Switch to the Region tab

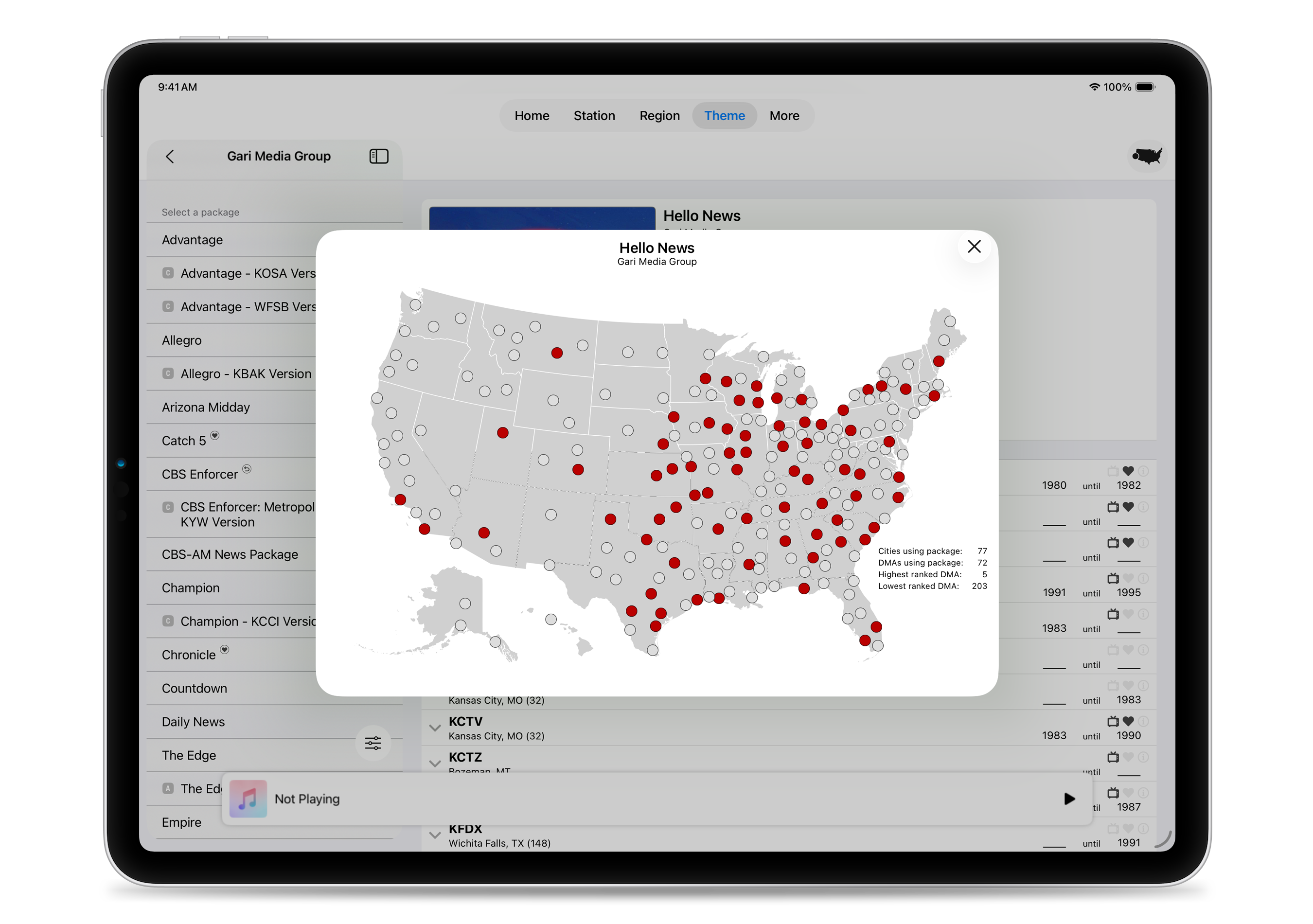(x=659, y=116)
